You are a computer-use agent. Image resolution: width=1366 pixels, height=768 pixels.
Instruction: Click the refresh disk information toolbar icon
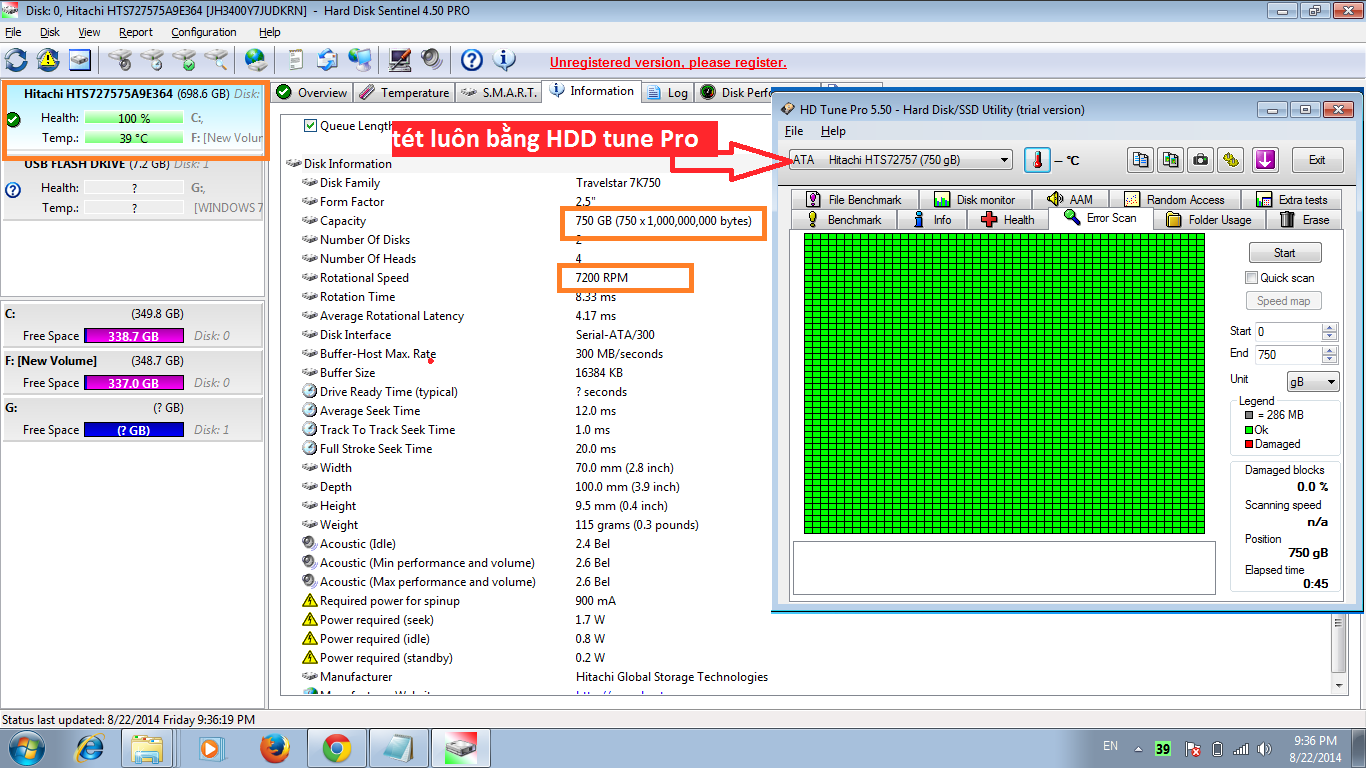pos(17,60)
